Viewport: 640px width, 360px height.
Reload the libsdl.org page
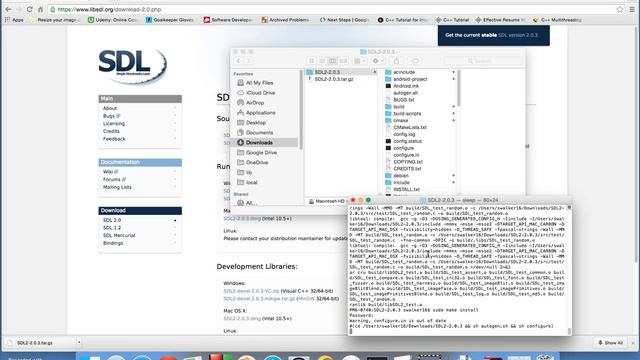(x=29, y=9)
